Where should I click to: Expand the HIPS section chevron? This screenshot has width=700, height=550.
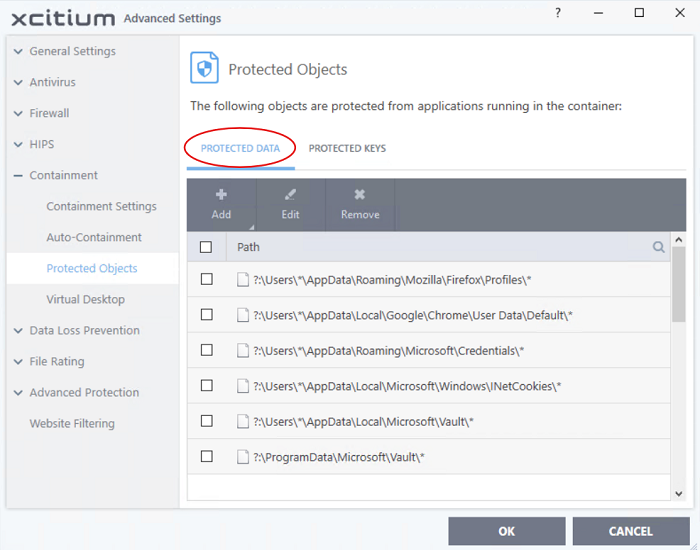18,145
